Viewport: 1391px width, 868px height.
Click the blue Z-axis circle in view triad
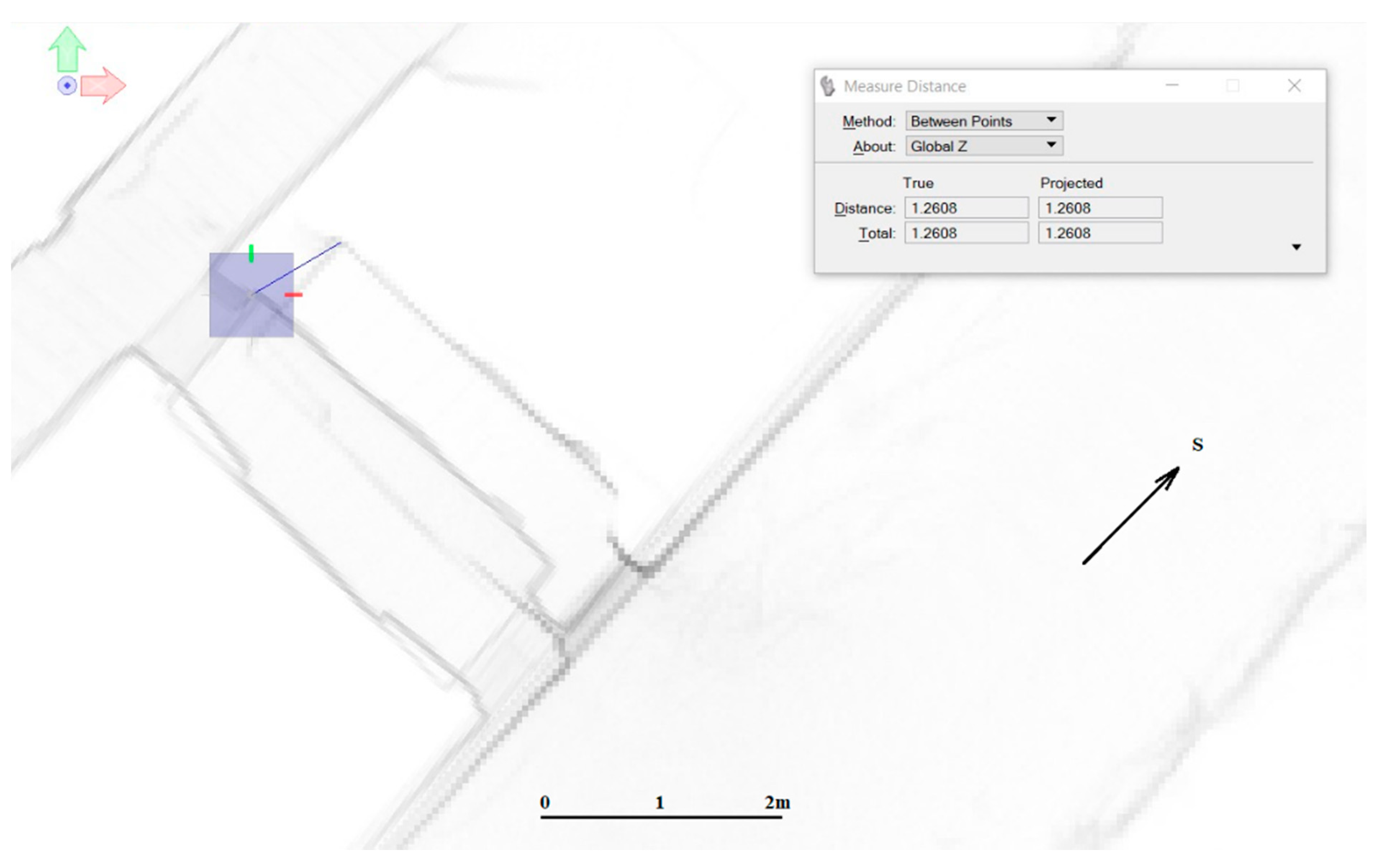(67, 86)
